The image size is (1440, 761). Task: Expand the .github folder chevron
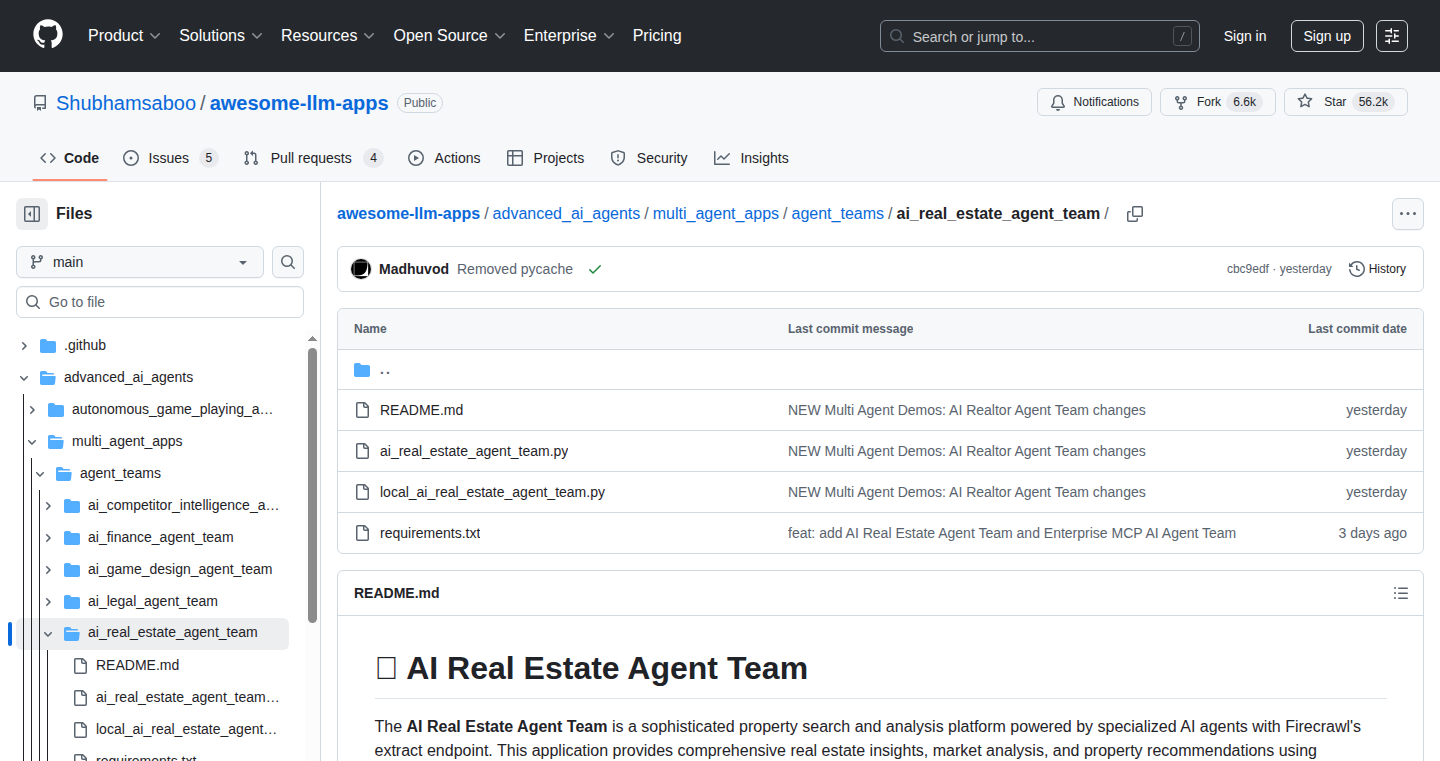[24, 345]
